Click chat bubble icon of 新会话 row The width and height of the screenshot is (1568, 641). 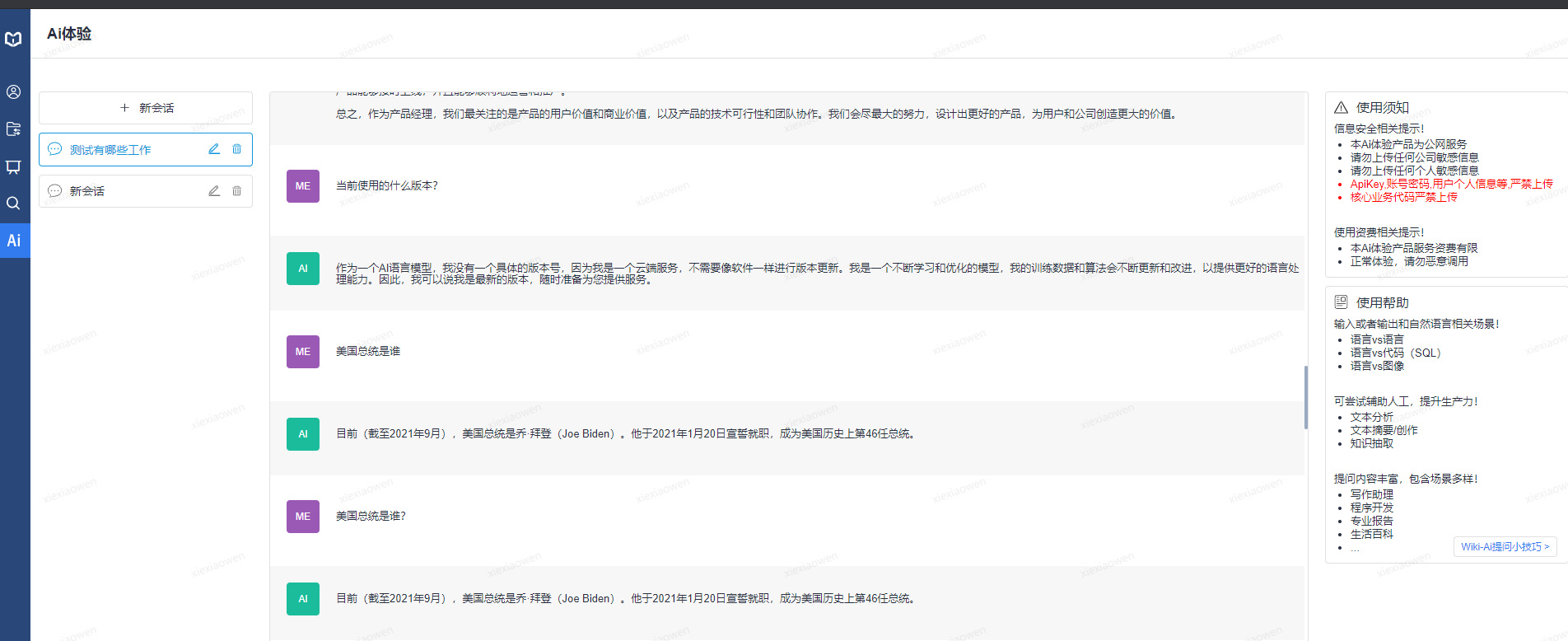55,190
